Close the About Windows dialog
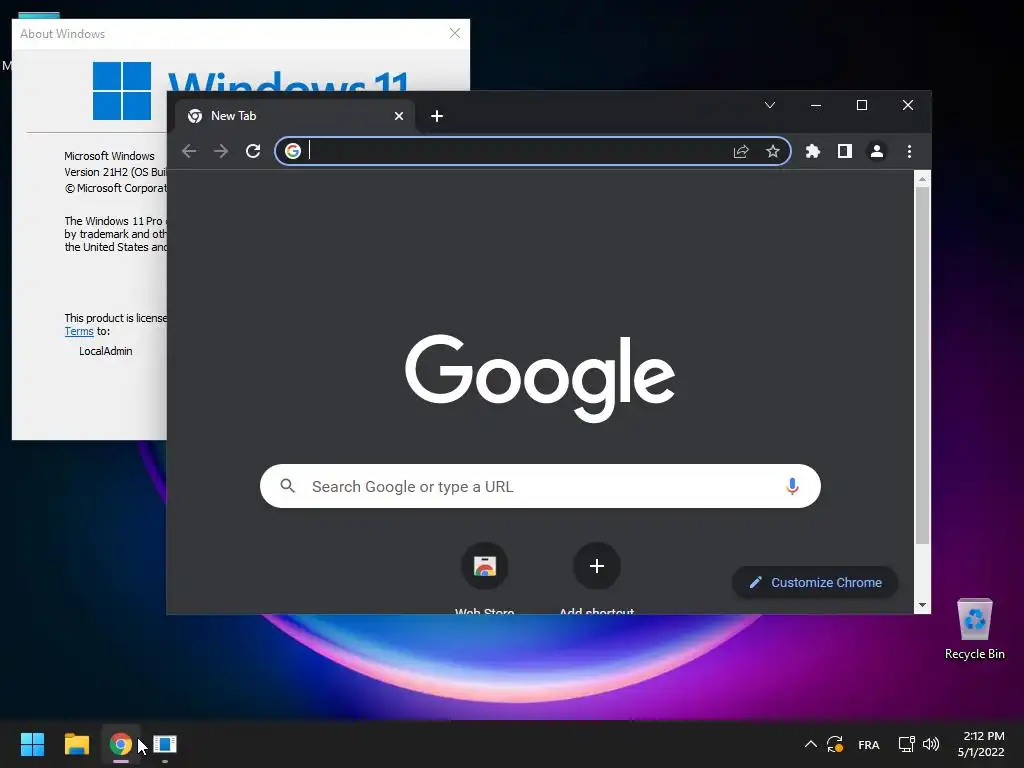This screenshot has width=1024, height=768. pos(455,33)
